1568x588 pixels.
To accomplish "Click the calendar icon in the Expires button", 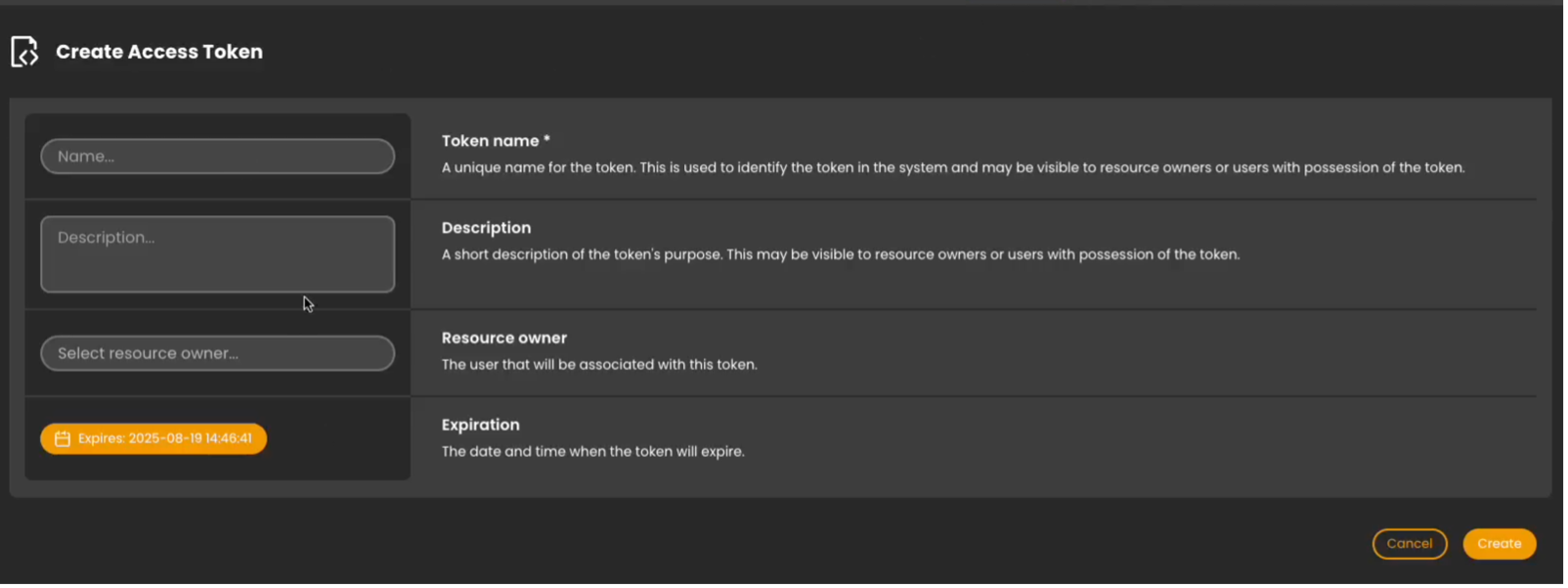I will click(x=63, y=439).
